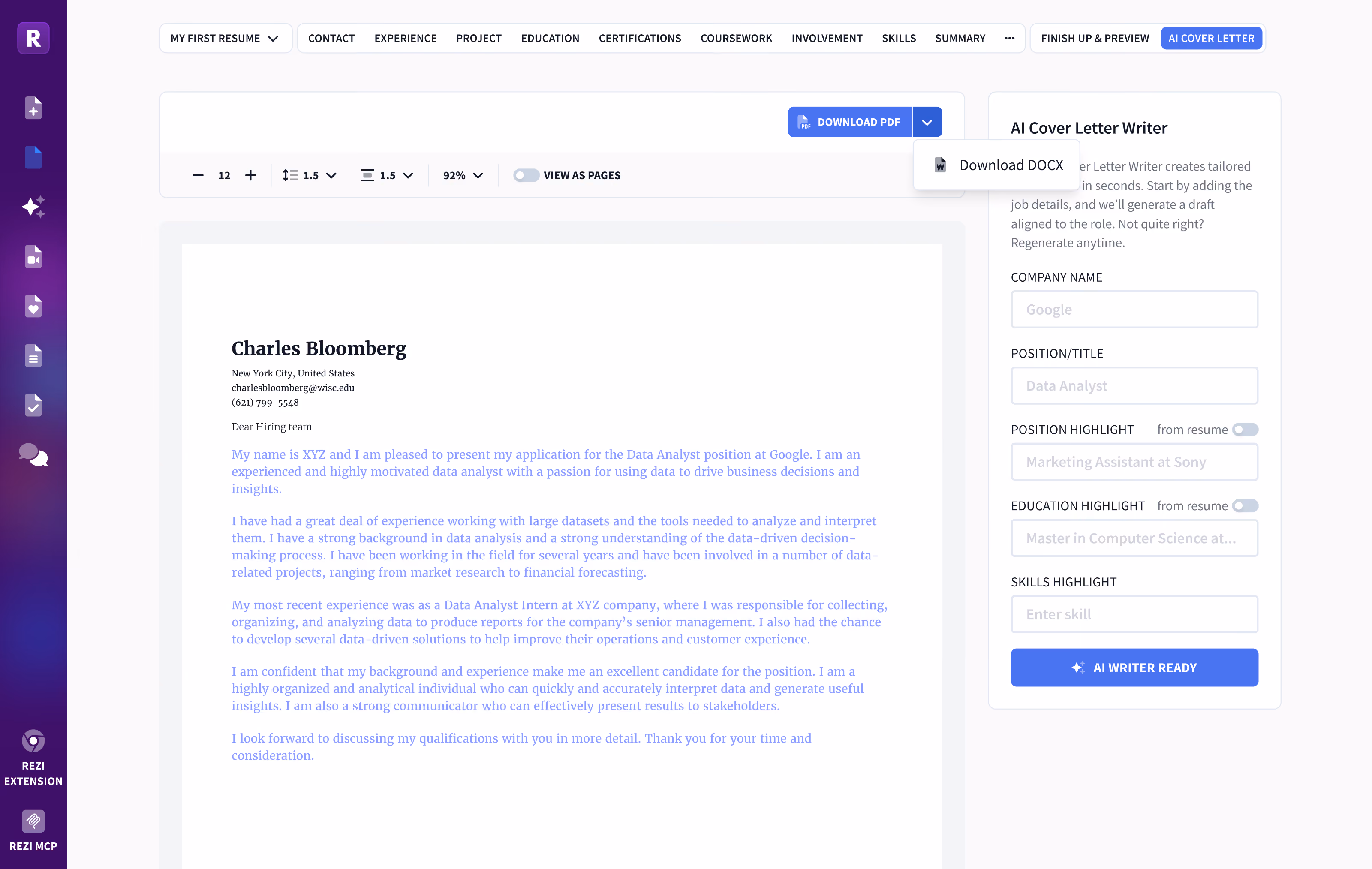1372x869 pixels.
Task: Click the PDF file icon in download button
Action: 804,122
